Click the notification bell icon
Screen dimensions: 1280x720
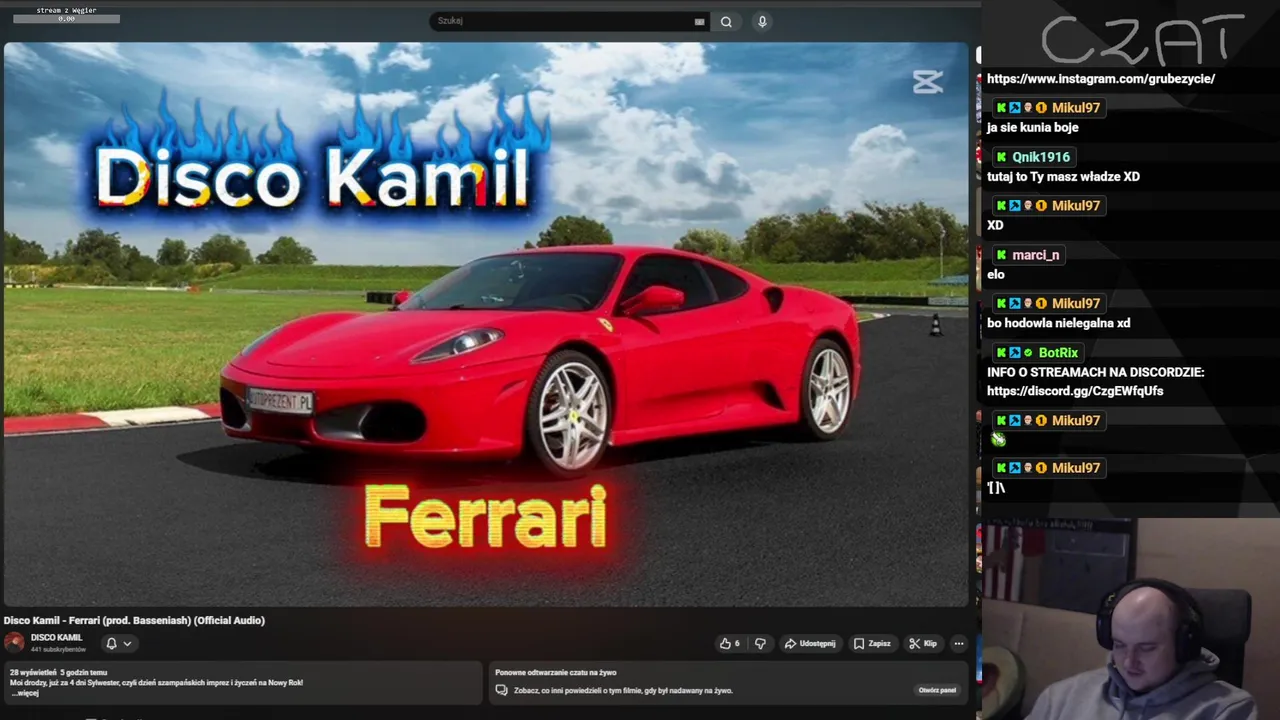111,644
